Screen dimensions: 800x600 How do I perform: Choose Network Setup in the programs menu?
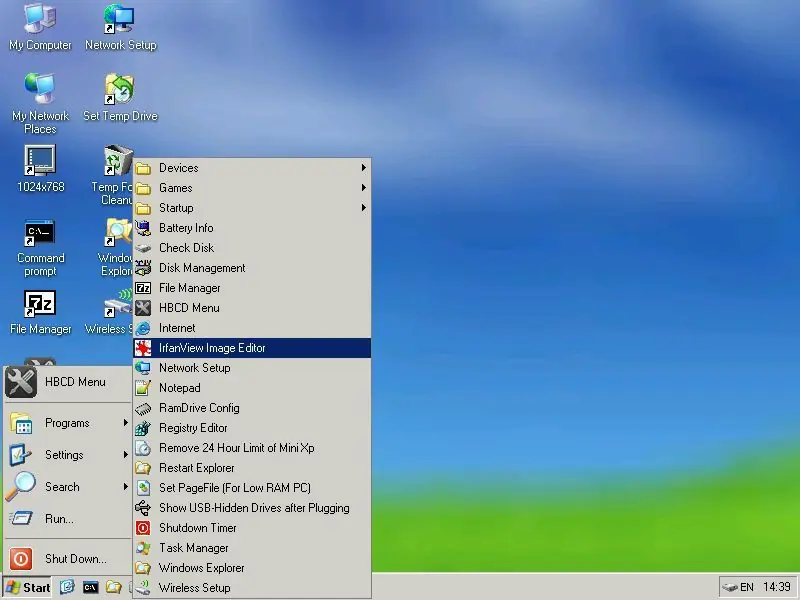pyautogui.click(x=252, y=368)
